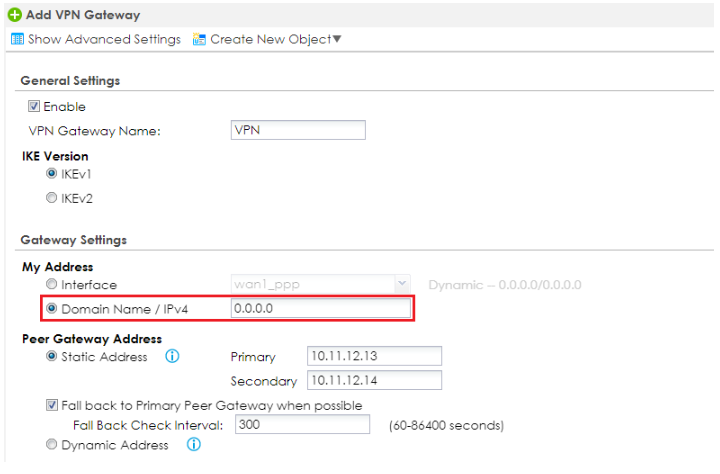Select the IKEv2 radio button

click(x=52, y=197)
